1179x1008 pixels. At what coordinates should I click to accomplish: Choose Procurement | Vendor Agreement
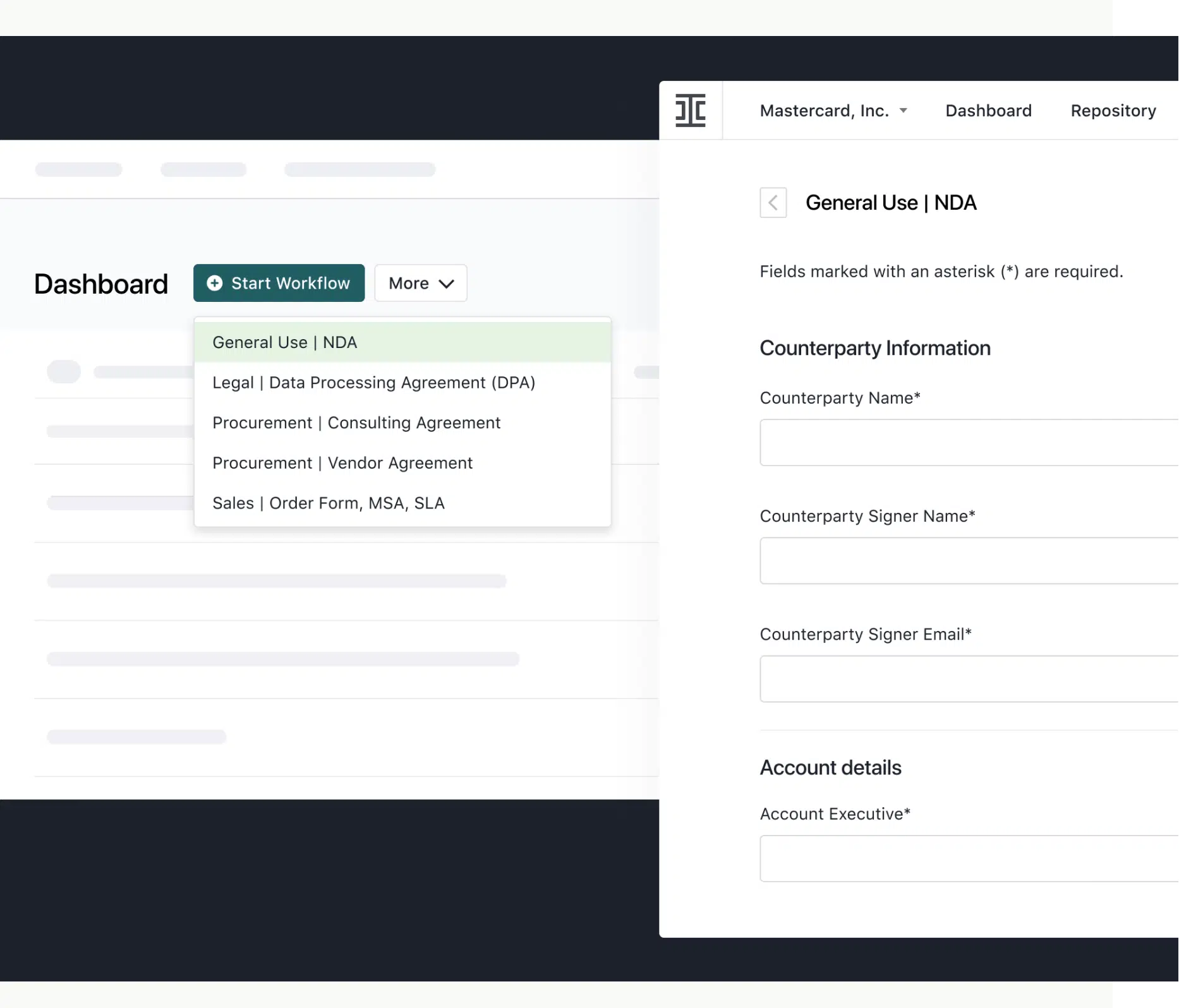click(342, 462)
